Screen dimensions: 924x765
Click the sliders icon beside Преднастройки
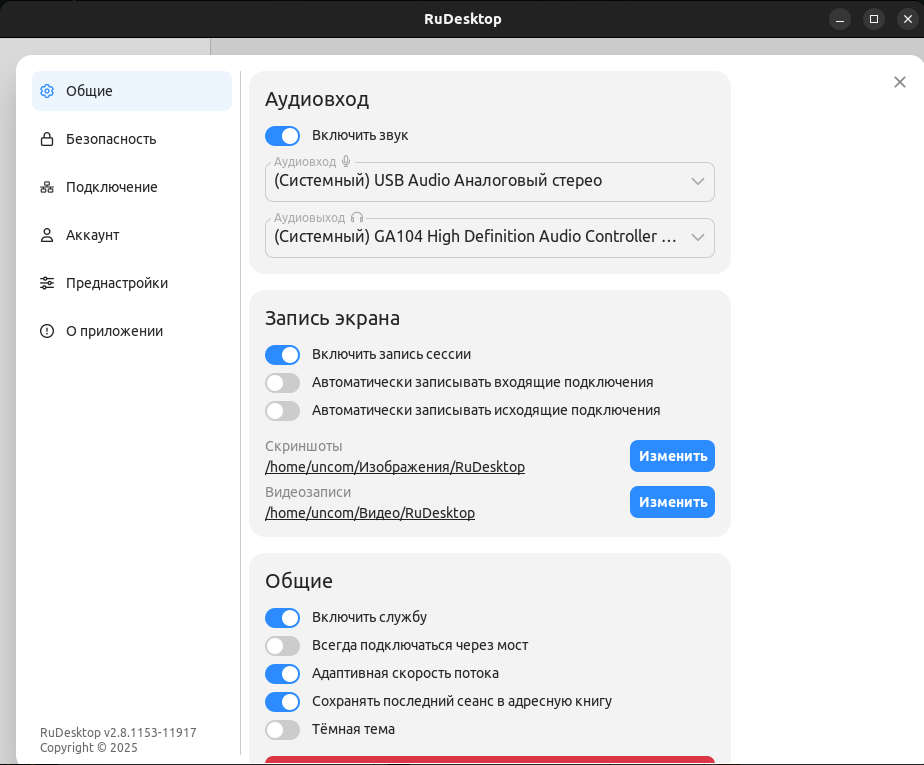coord(47,283)
